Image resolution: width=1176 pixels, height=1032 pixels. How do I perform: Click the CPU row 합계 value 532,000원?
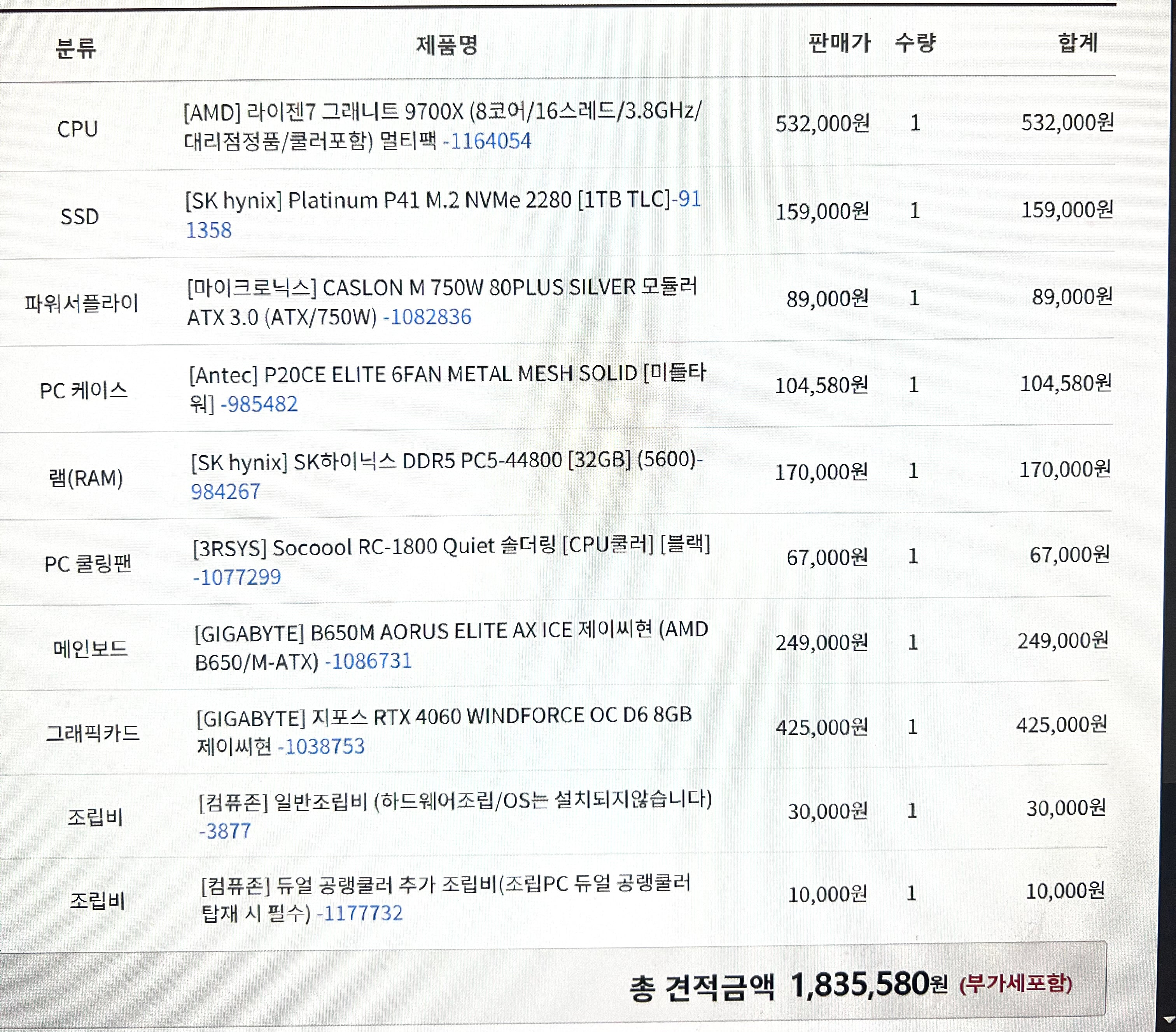click(1068, 122)
